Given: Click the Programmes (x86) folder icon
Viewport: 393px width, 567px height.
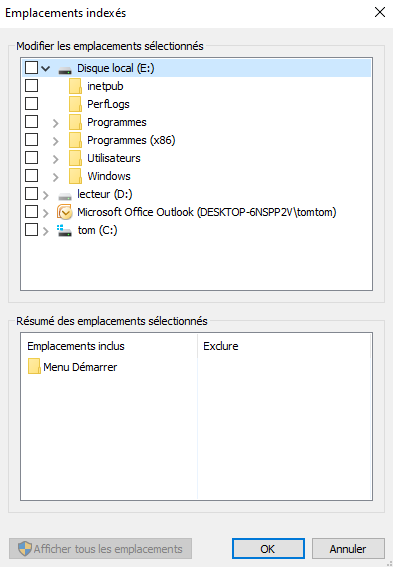Looking at the screenshot, I should point(75,140).
